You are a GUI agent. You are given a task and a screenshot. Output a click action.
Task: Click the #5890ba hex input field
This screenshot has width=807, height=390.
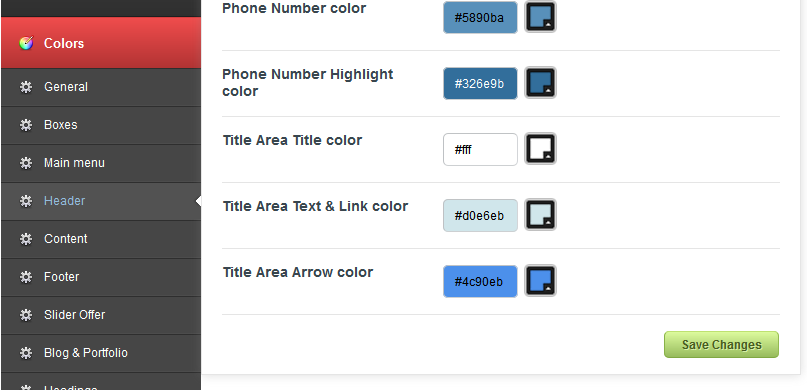coord(480,17)
